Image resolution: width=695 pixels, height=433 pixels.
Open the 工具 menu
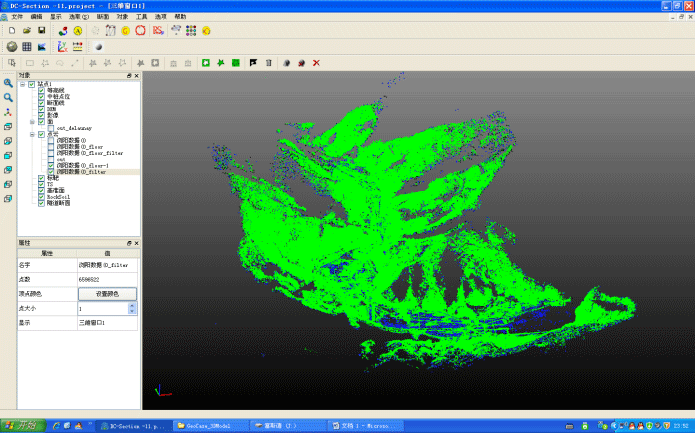coord(142,17)
